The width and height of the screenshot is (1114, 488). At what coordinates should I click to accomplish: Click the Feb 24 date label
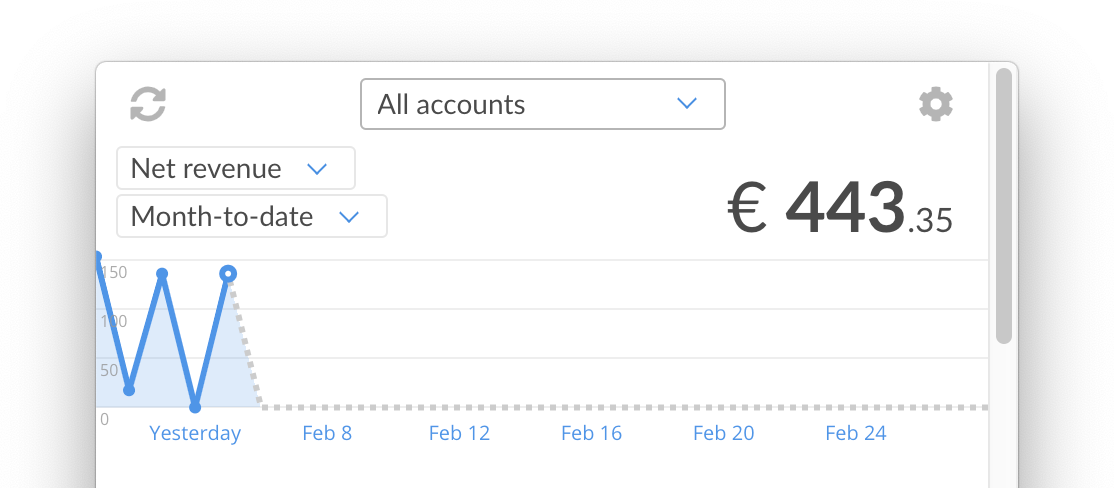tap(855, 433)
